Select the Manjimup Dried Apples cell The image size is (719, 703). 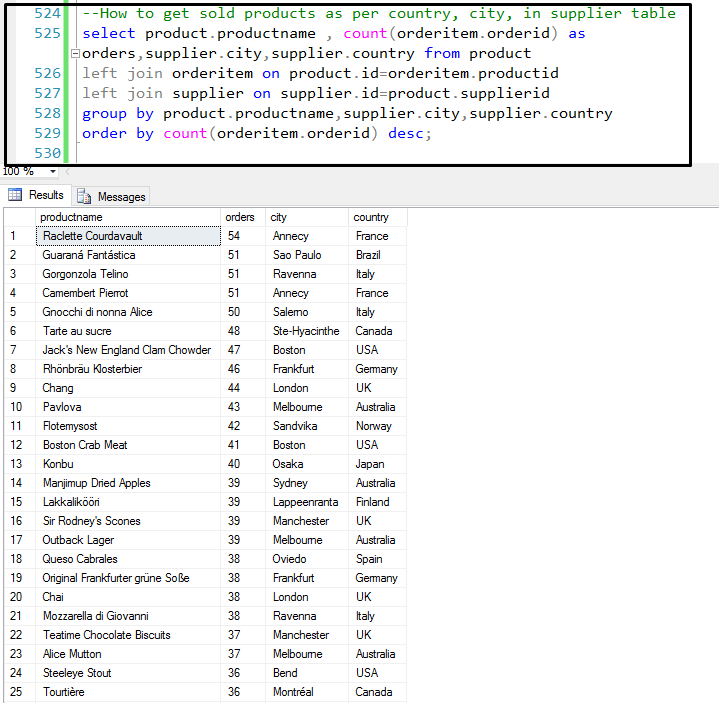pos(128,483)
